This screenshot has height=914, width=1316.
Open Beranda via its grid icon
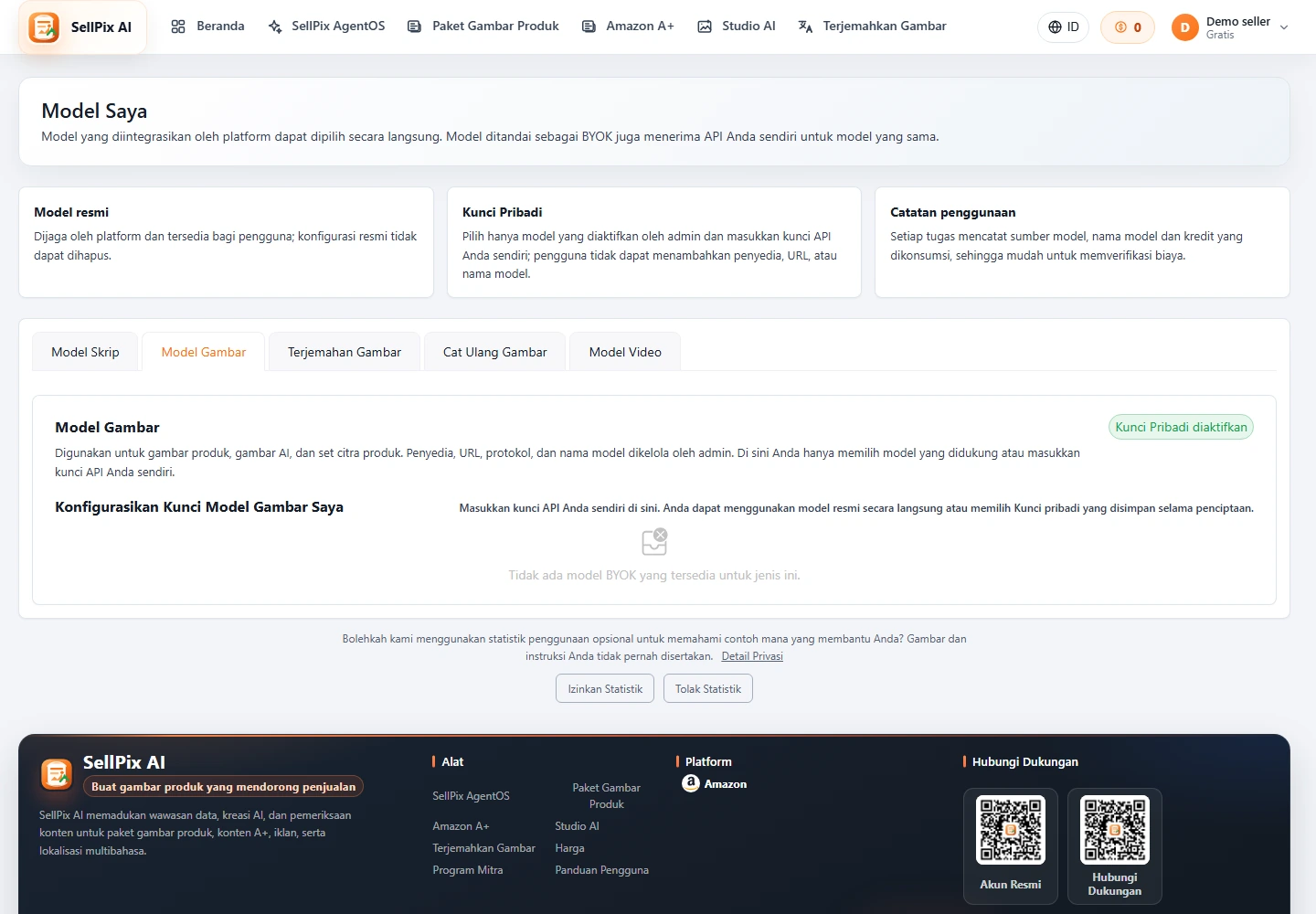pos(178,27)
